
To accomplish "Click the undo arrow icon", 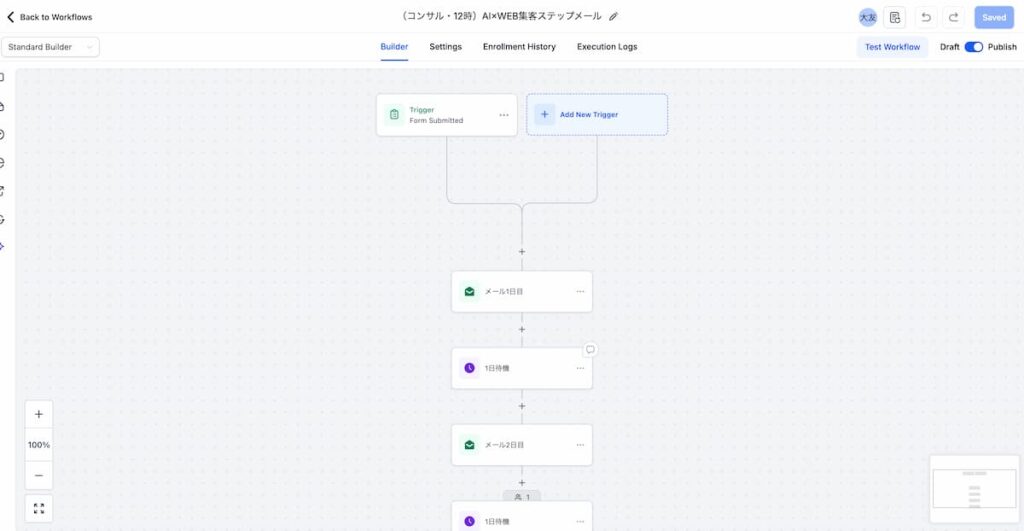I will [925, 17].
